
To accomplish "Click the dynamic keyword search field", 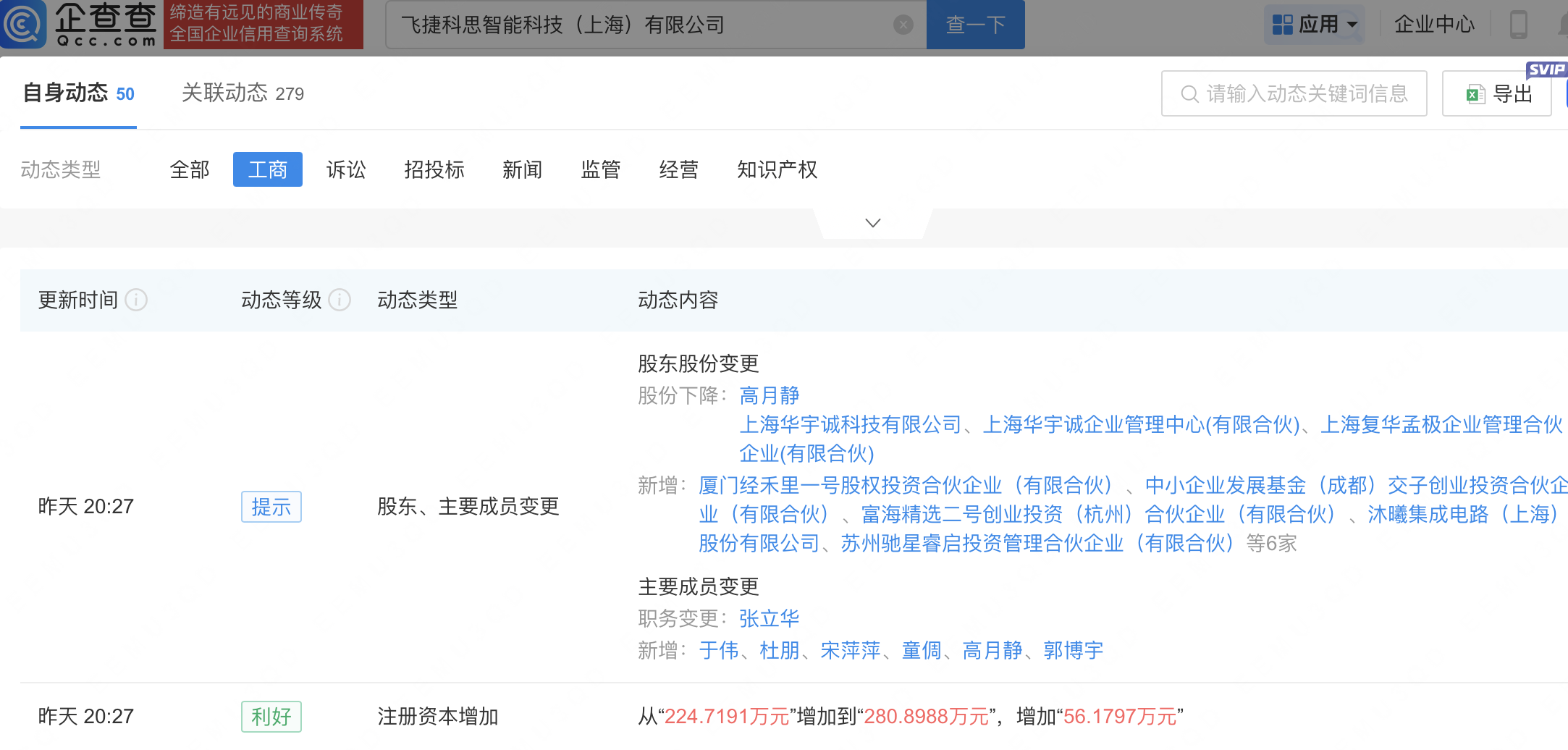I will 1303,93.
